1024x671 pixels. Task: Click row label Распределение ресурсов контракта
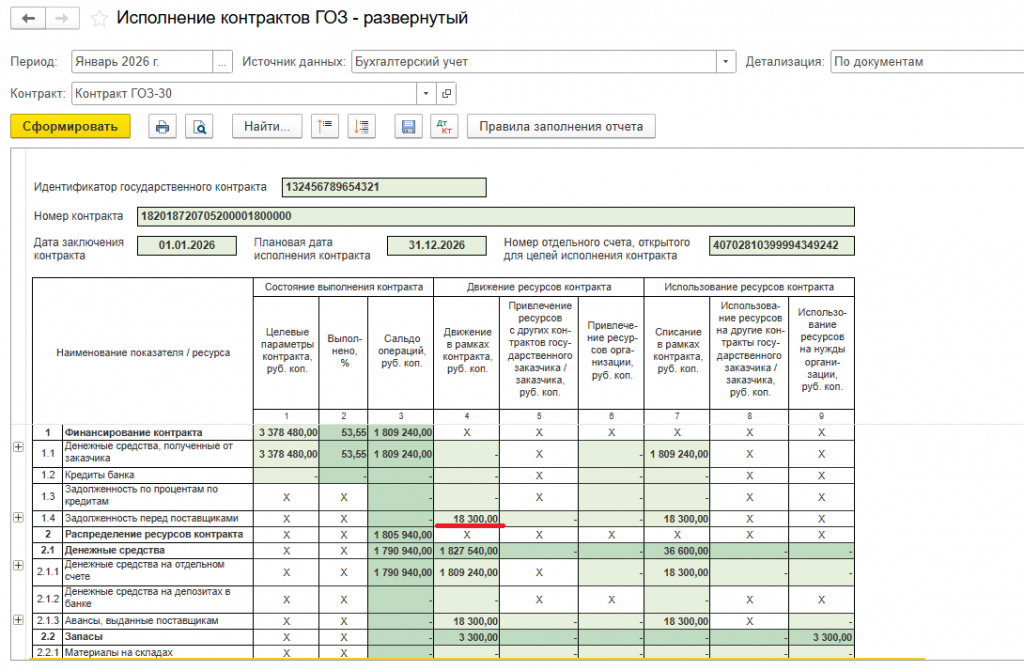pyautogui.click(x=153, y=534)
